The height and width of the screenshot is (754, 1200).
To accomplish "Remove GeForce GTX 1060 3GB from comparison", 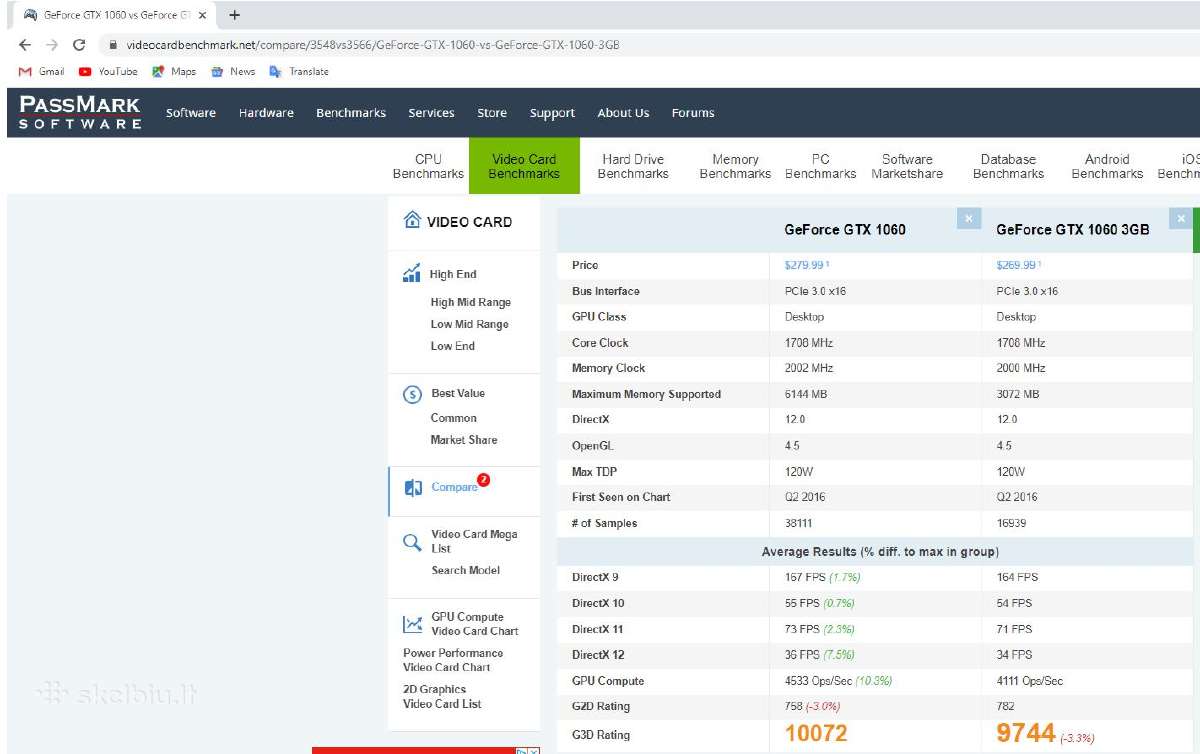I will tap(1181, 218).
